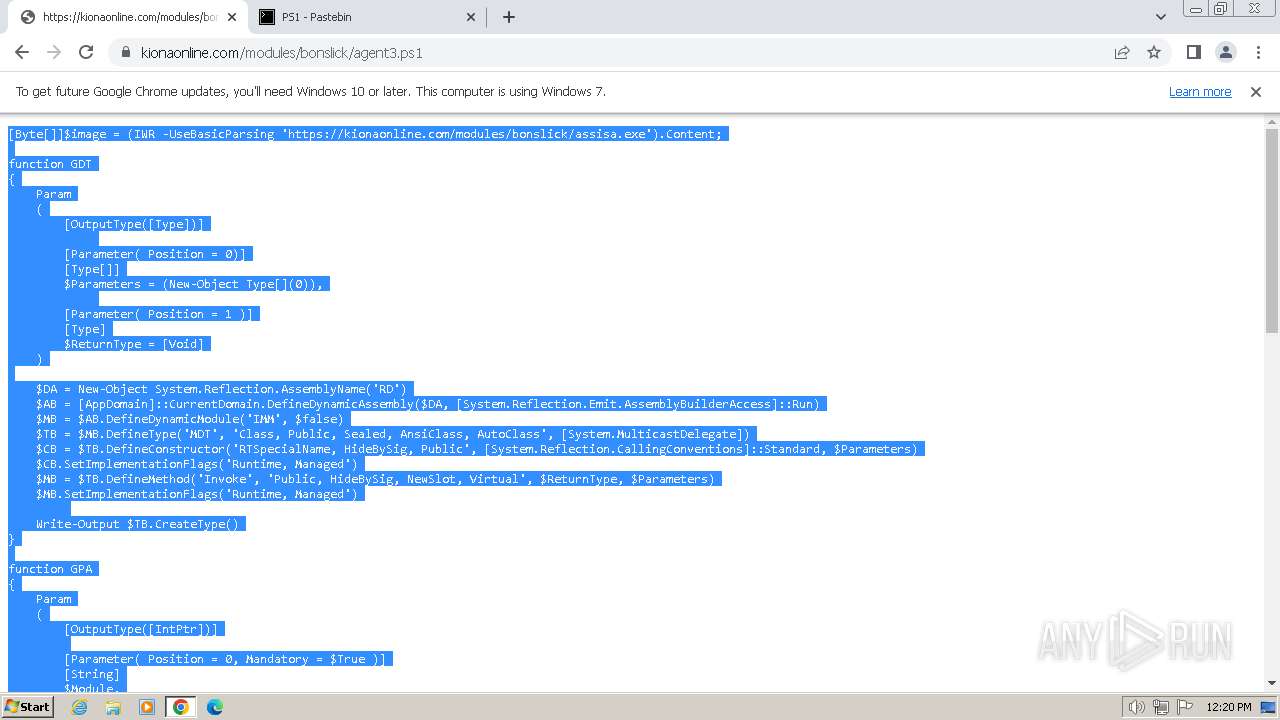Open the Windows Start menu

coord(27,706)
